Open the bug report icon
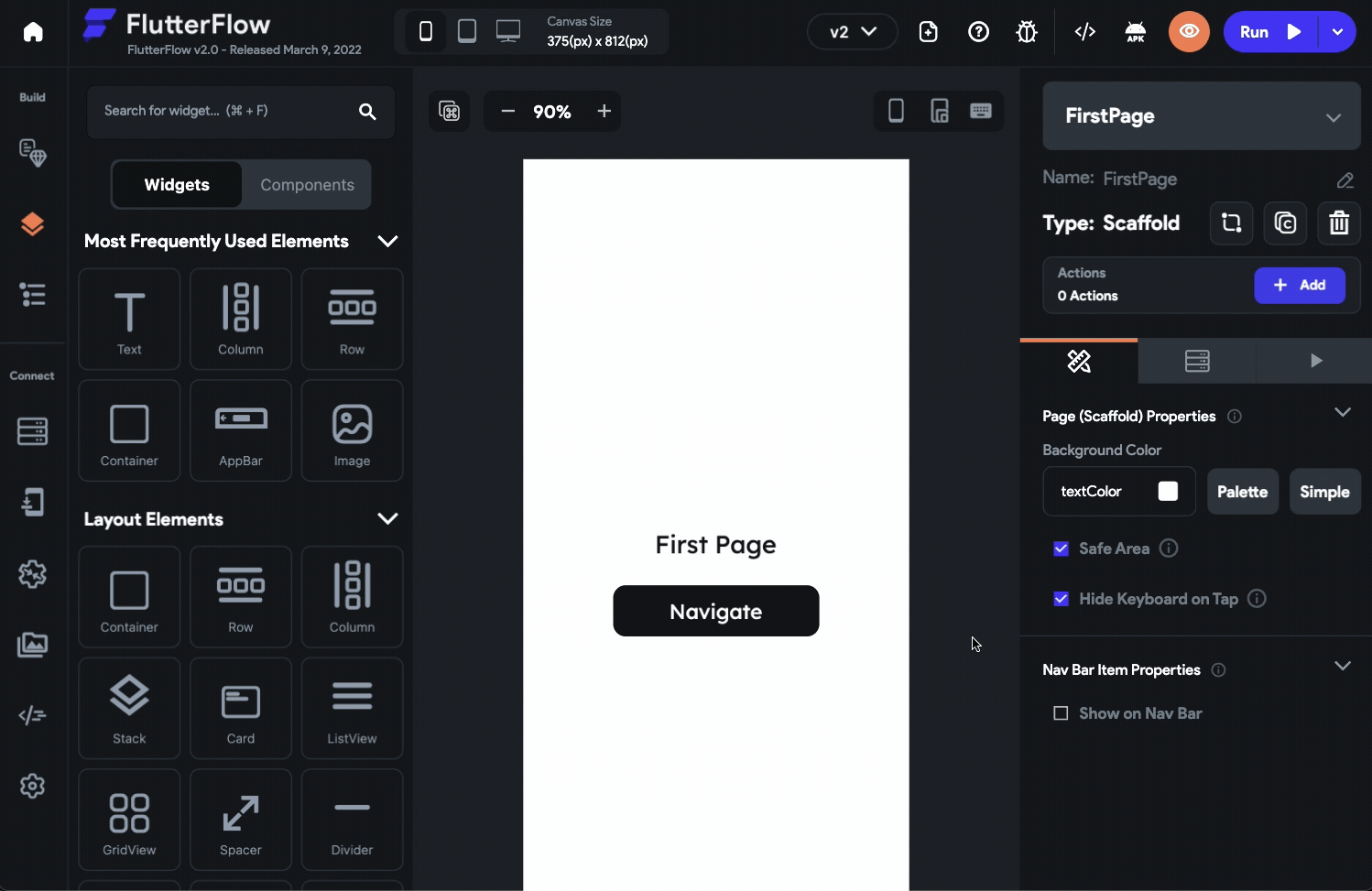 click(x=1027, y=32)
